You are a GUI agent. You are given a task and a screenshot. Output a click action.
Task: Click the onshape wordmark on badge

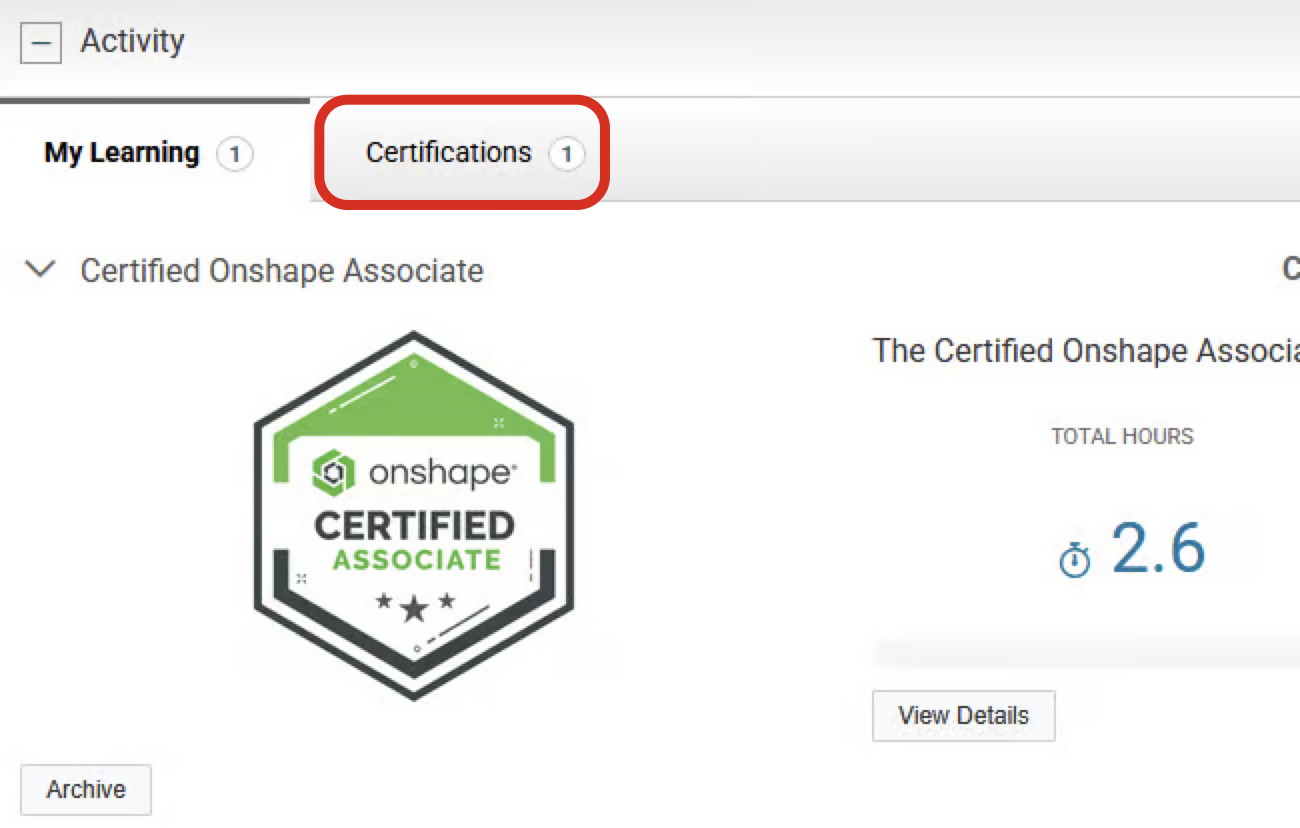(x=442, y=472)
